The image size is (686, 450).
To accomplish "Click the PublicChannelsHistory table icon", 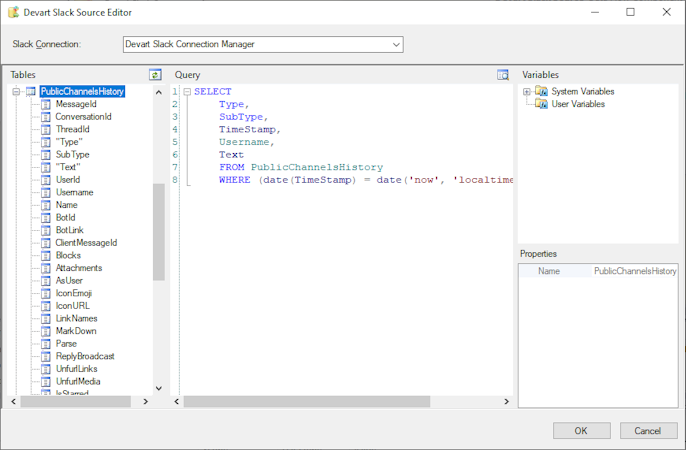I will pyautogui.click(x=31, y=91).
